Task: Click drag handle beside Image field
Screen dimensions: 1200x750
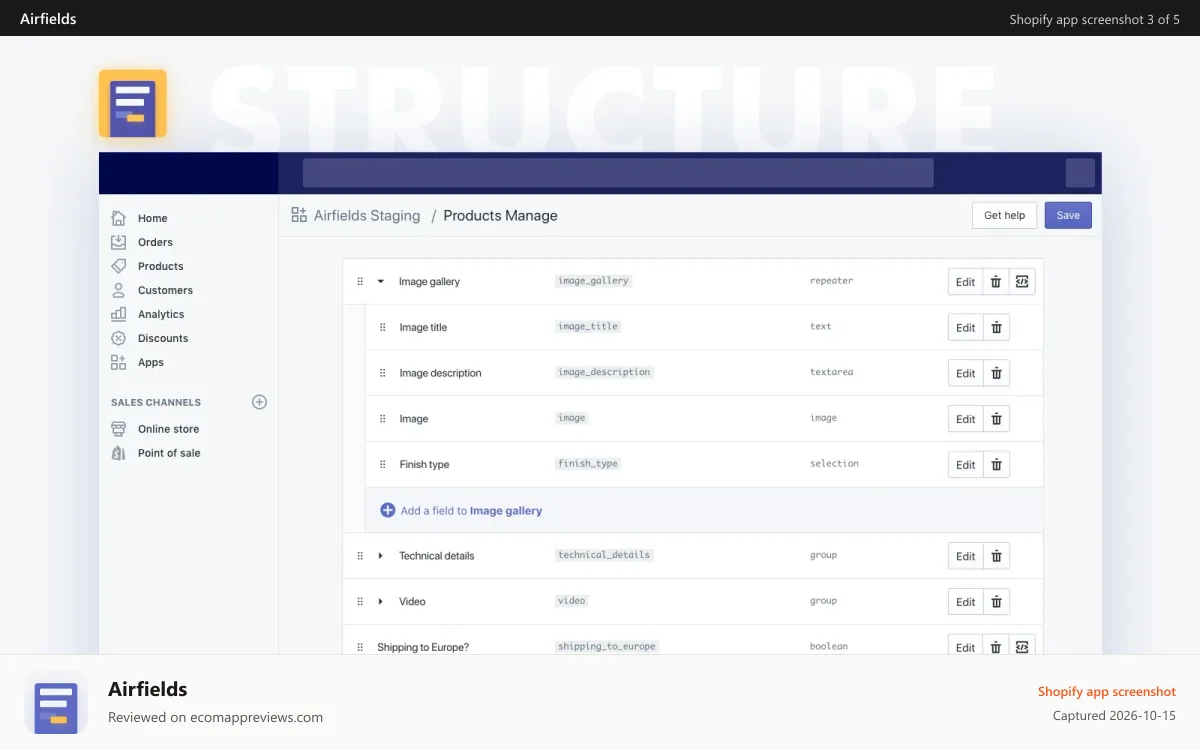Action: point(382,419)
